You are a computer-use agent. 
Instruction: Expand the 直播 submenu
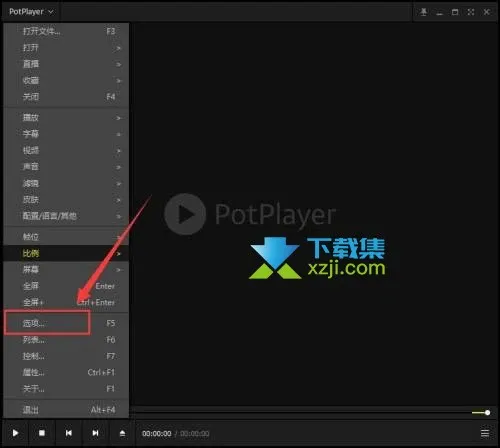pyautogui.click(x=66, y=64)
